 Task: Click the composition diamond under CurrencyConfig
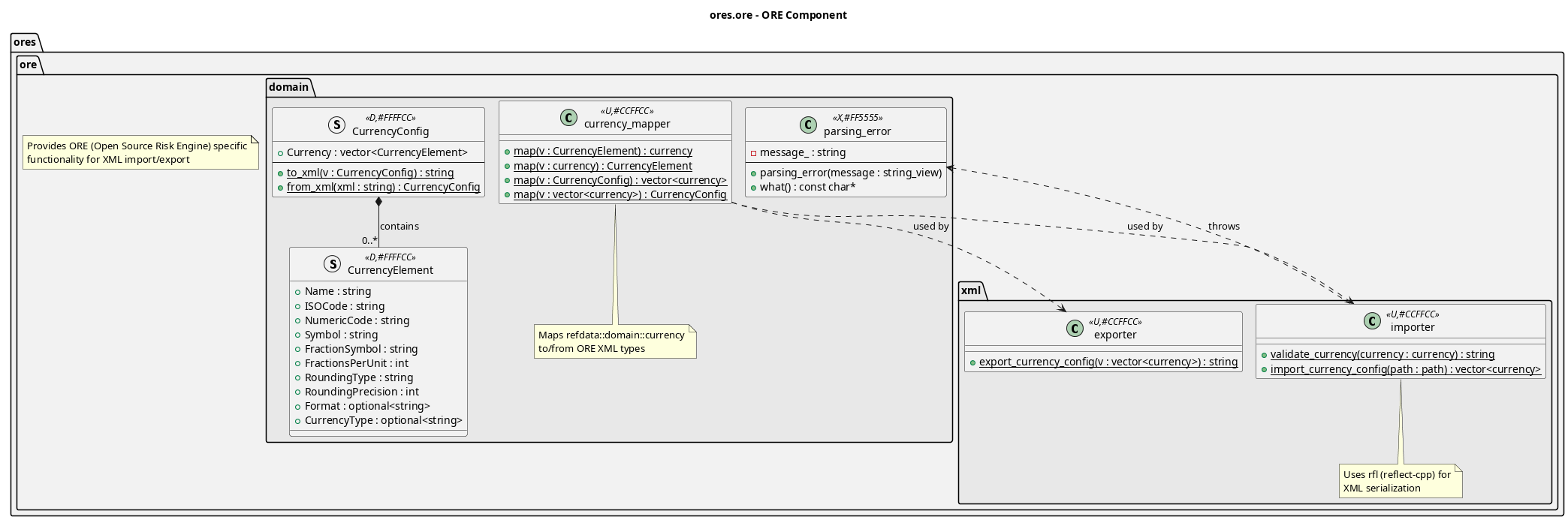coord(378,202)
